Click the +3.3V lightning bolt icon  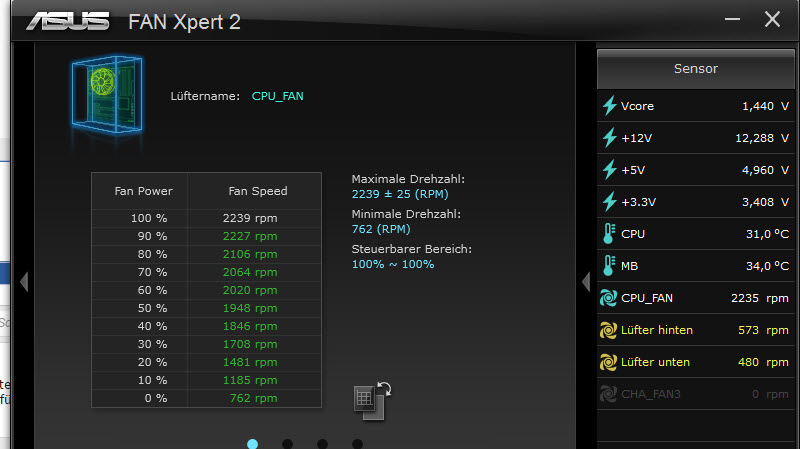click(609, 202)
